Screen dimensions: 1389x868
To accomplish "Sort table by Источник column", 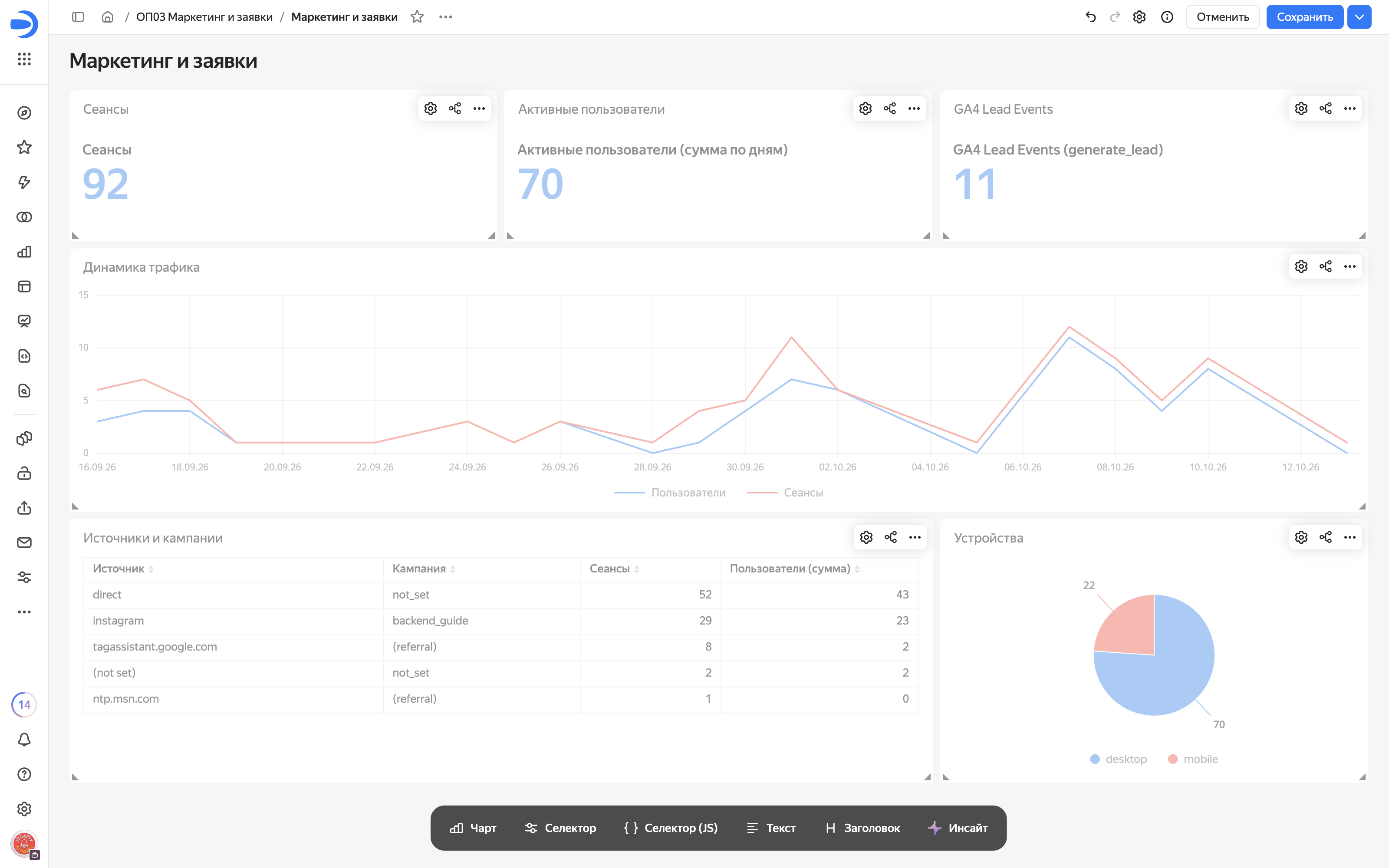I will tap(123, 569).
